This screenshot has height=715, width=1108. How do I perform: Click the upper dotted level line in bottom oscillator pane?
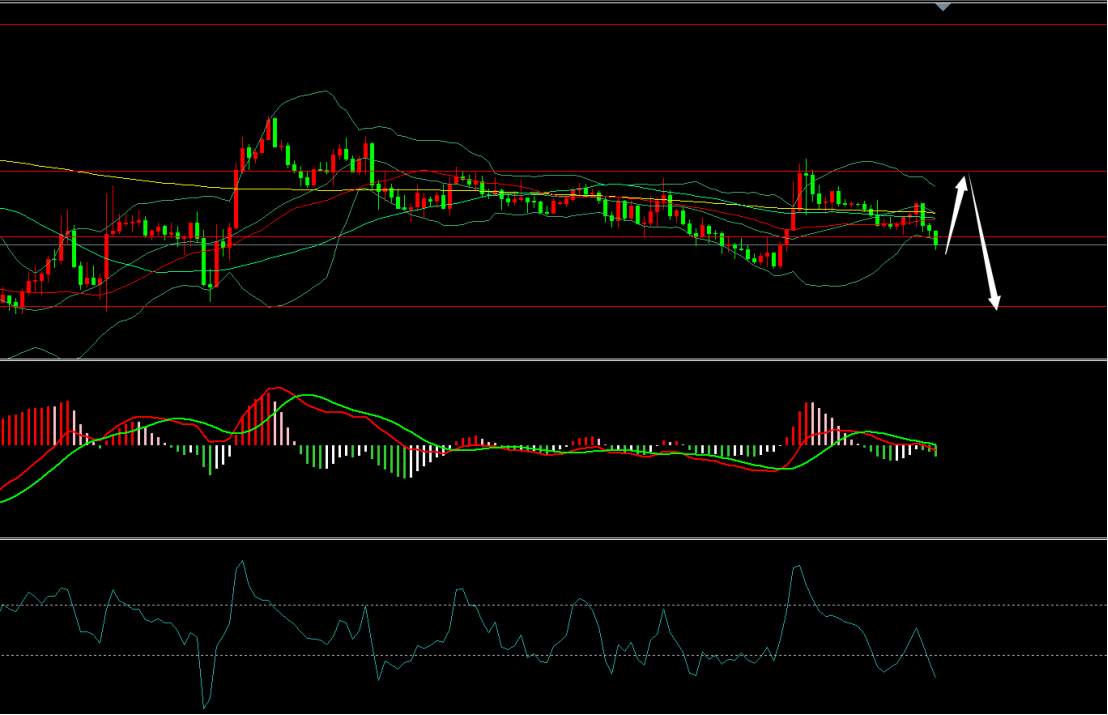click(554, 605)
